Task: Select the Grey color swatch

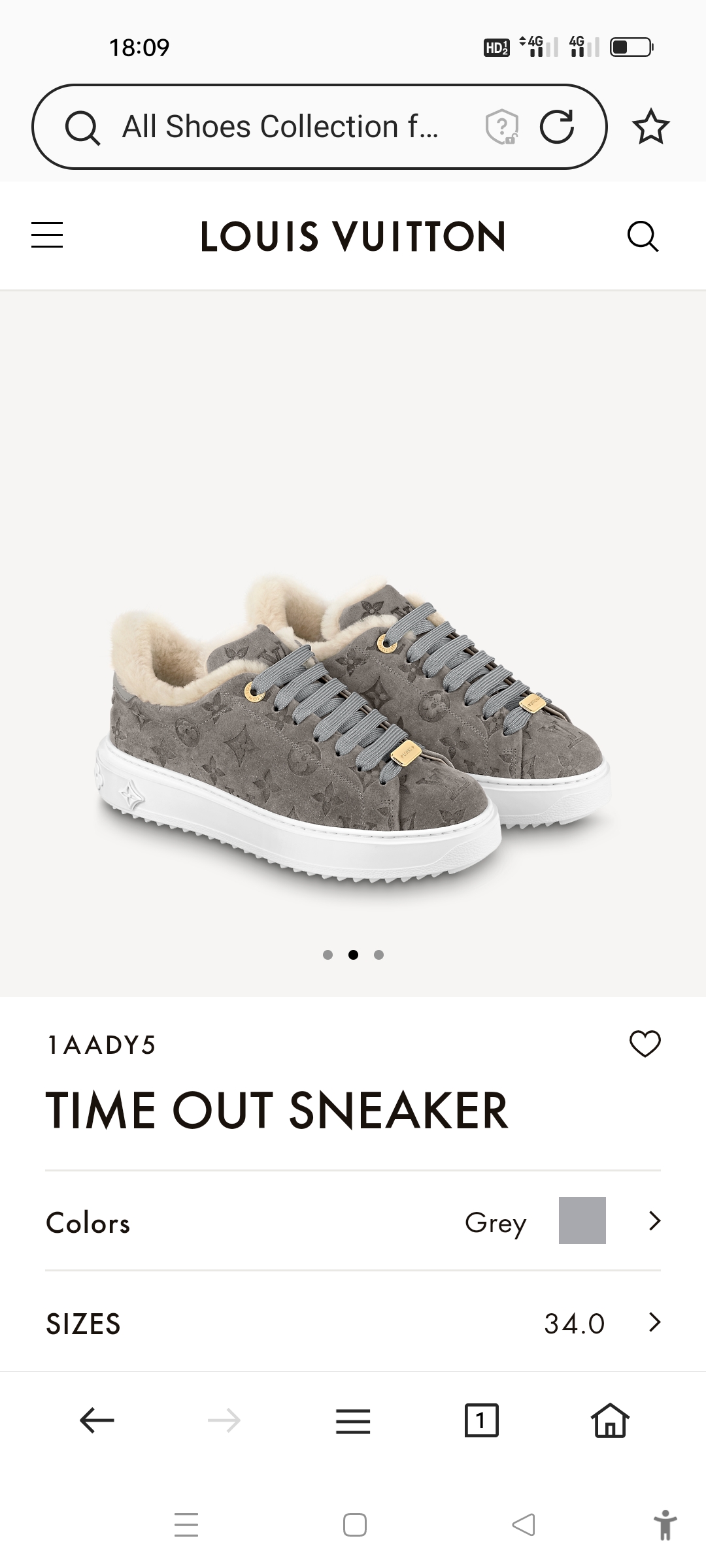Action: click(x=582, y=1220)
